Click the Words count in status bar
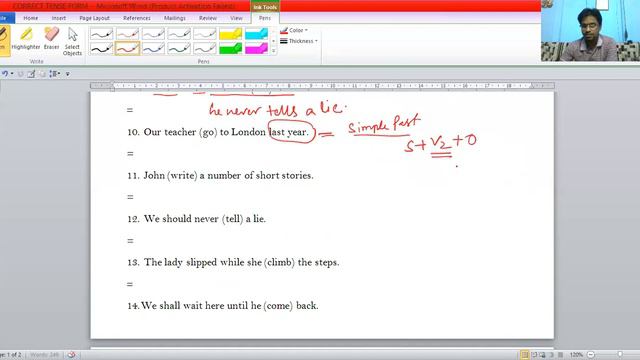The height and width of the screenshot is (360, 640). (44, 355)
